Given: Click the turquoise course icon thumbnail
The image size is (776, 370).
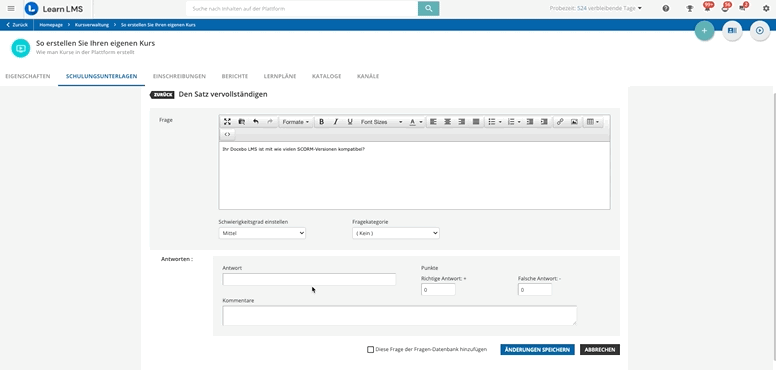Looking at the screenshot, I should click(x=21, y=48).
